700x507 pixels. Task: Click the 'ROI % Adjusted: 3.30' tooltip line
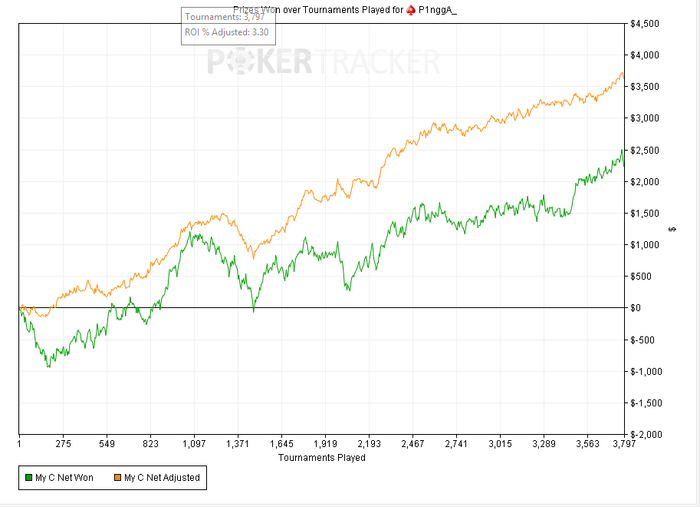click(x=227, y=32)
